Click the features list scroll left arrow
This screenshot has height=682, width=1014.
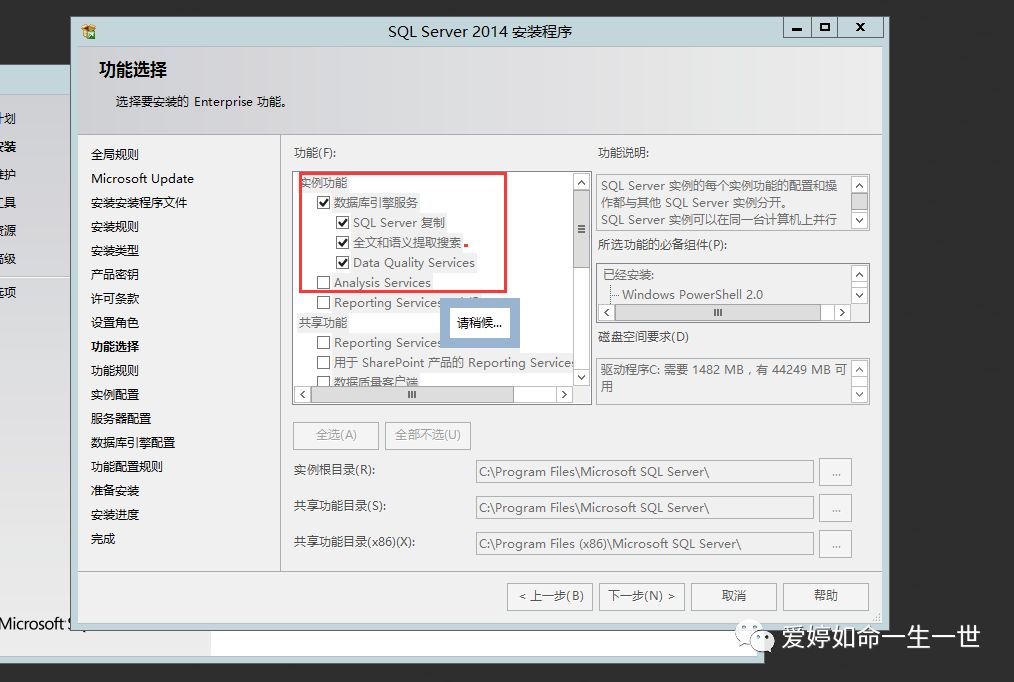pos(303,394)
